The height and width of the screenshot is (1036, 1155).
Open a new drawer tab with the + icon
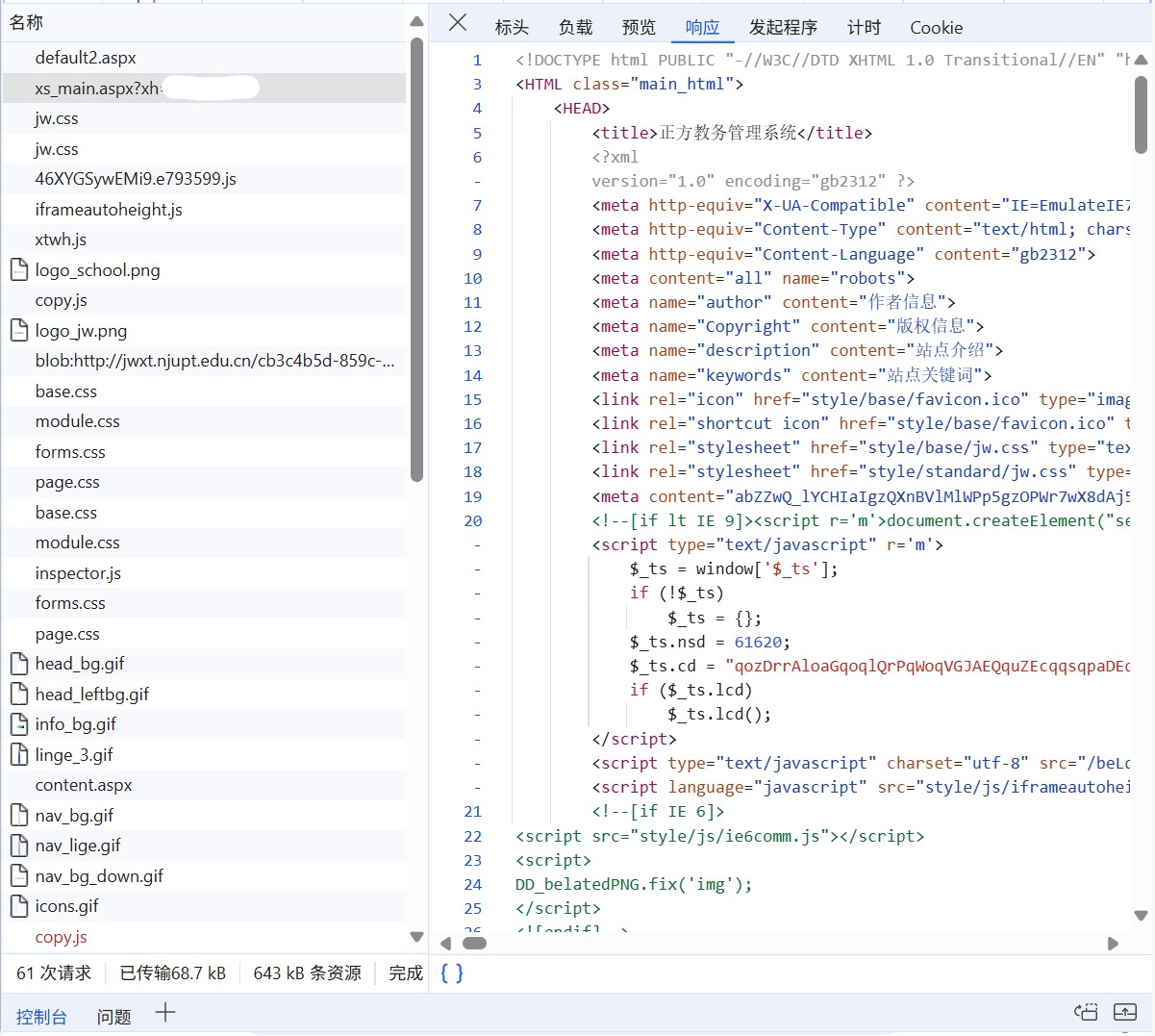point(163,1016)
